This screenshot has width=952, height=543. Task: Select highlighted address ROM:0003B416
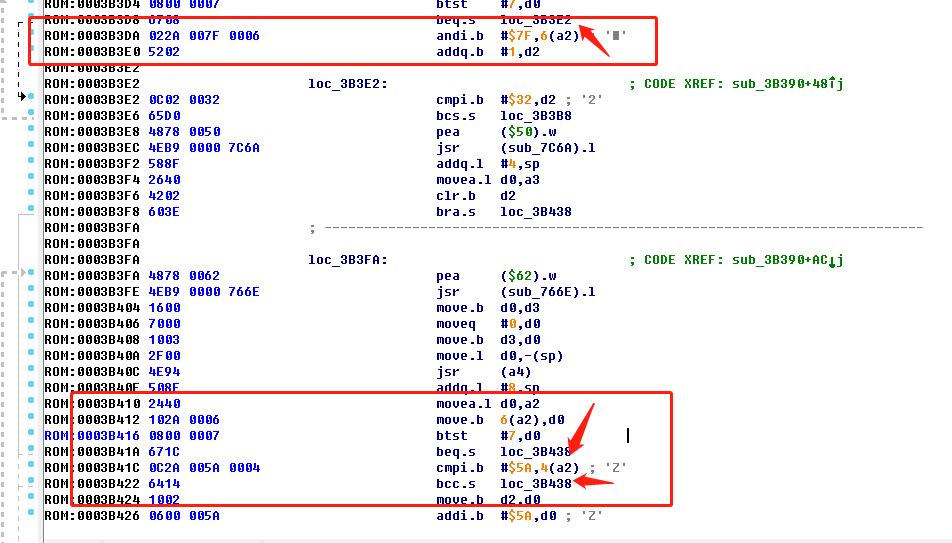(x=92, y=435)
